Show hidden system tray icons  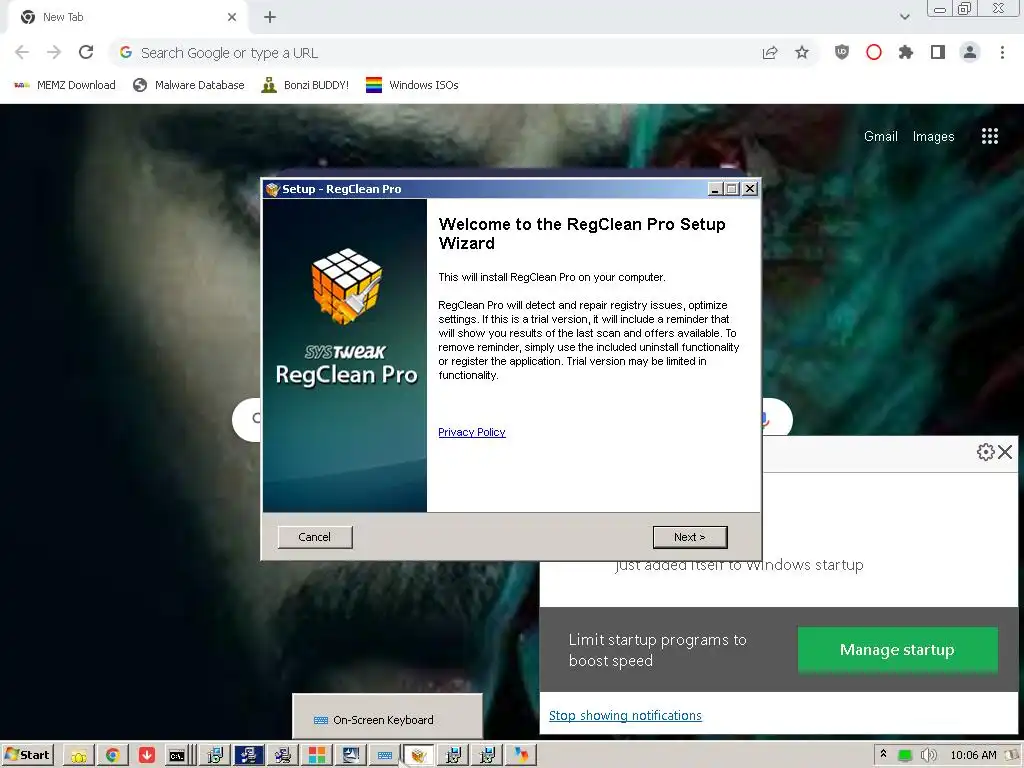(x=883, y=754)
